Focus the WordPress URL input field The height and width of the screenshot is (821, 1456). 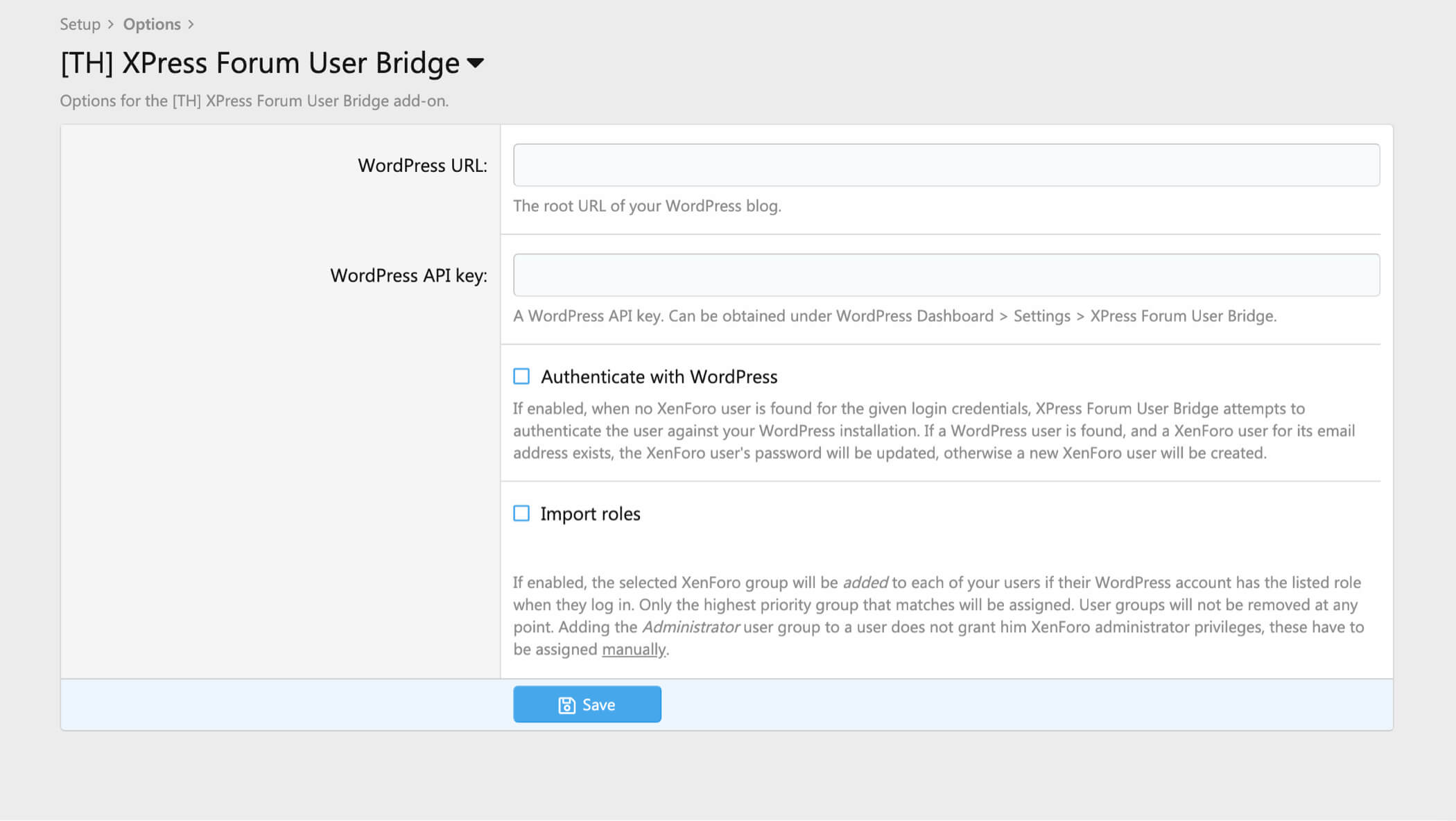click(x=946, y=165)
